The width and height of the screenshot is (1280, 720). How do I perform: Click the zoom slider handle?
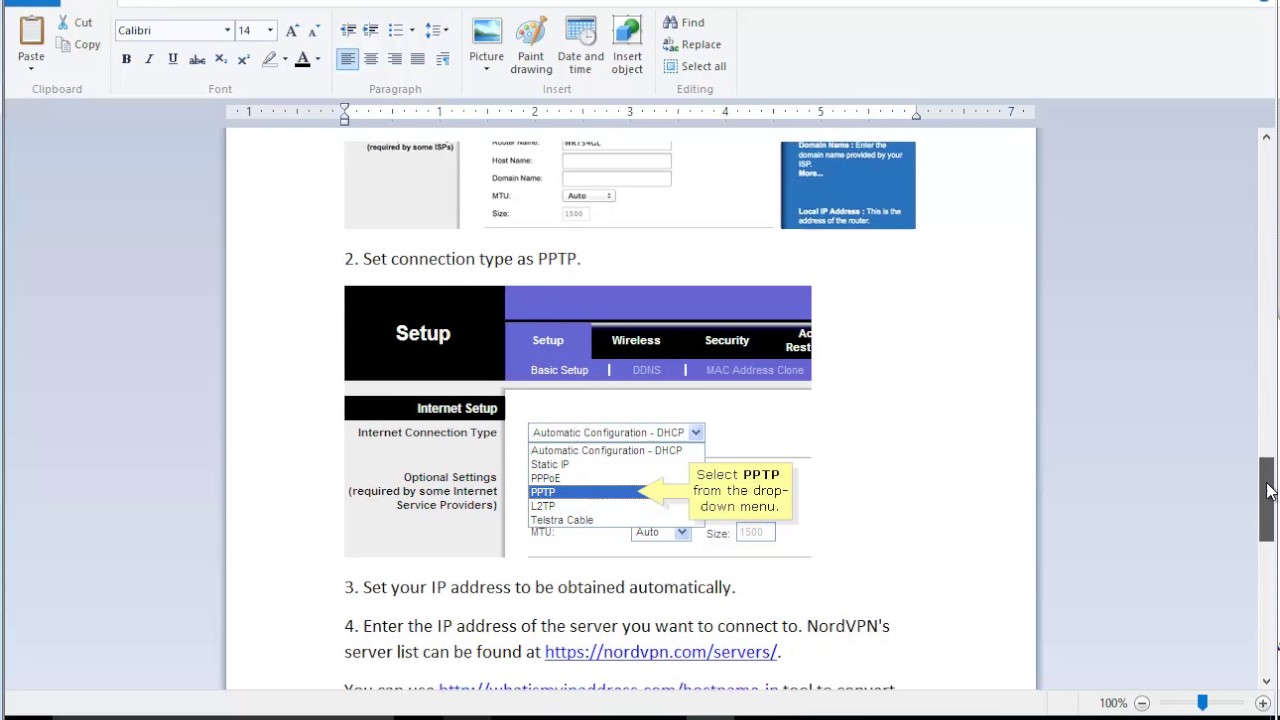coord(1202,703)
